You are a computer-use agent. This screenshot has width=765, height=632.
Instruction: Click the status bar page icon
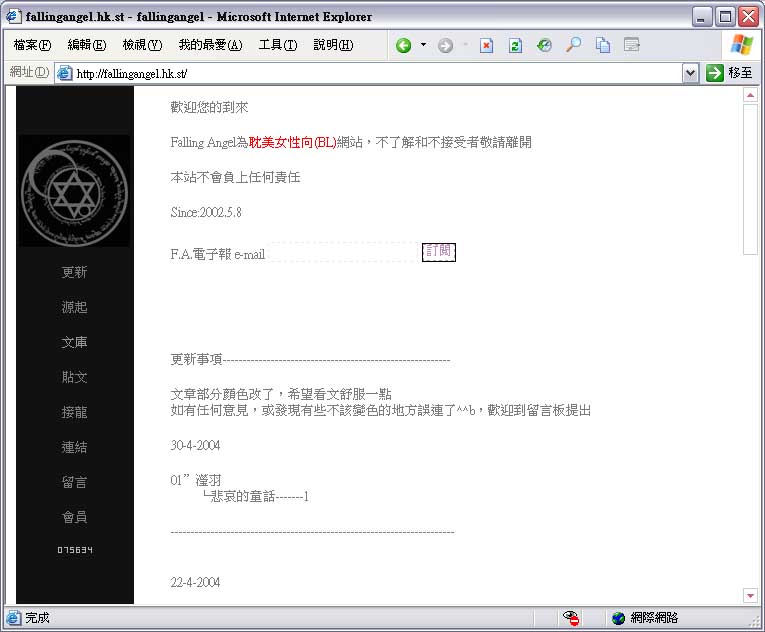pos(14,618)
